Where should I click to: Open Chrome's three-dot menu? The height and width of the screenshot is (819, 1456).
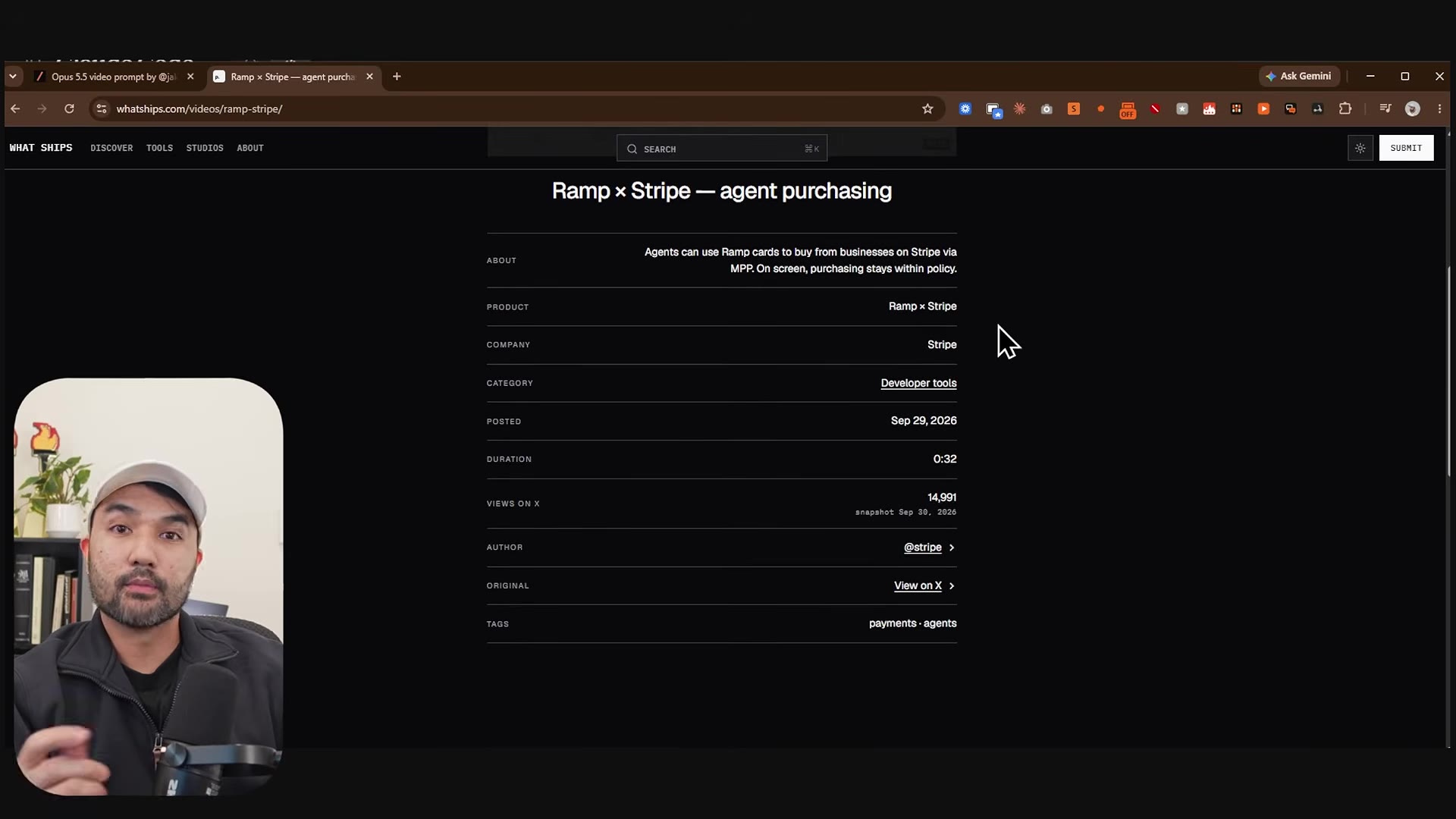[x=1439, y=108]
